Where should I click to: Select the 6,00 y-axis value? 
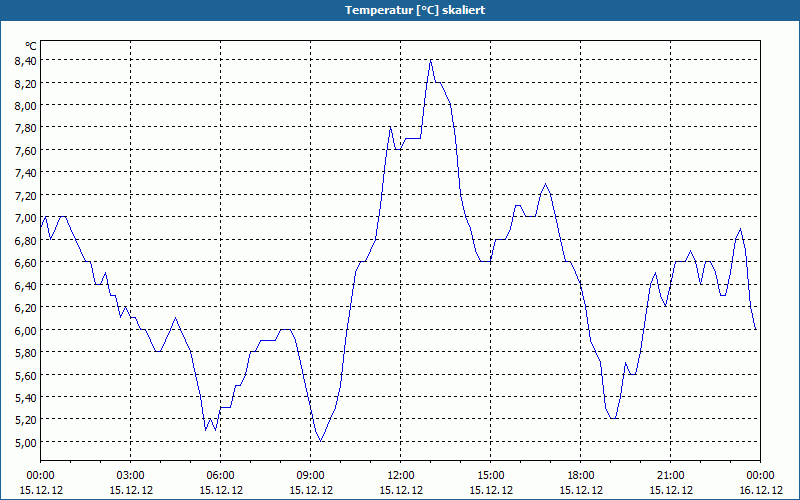click(26, 330)
